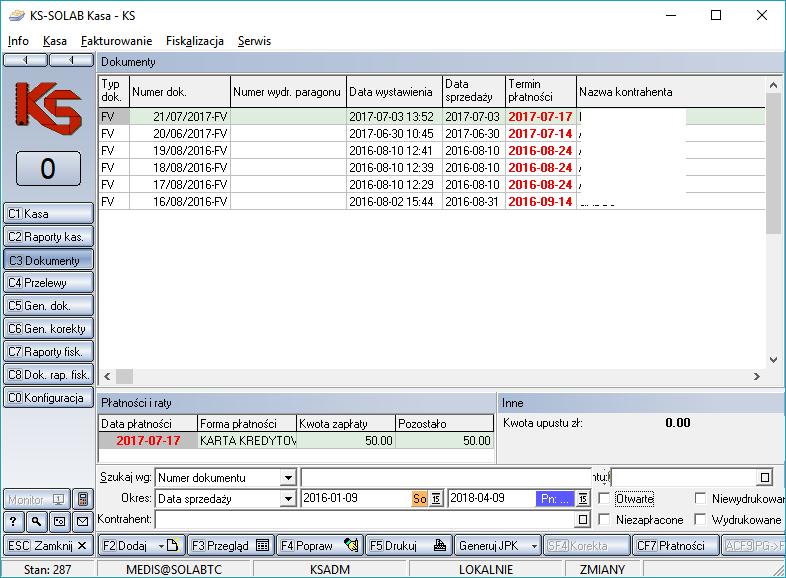This screenshot has width=786, height=578.
Task: Open C7 Raporty fisk. module
Action: coord(48,352)
